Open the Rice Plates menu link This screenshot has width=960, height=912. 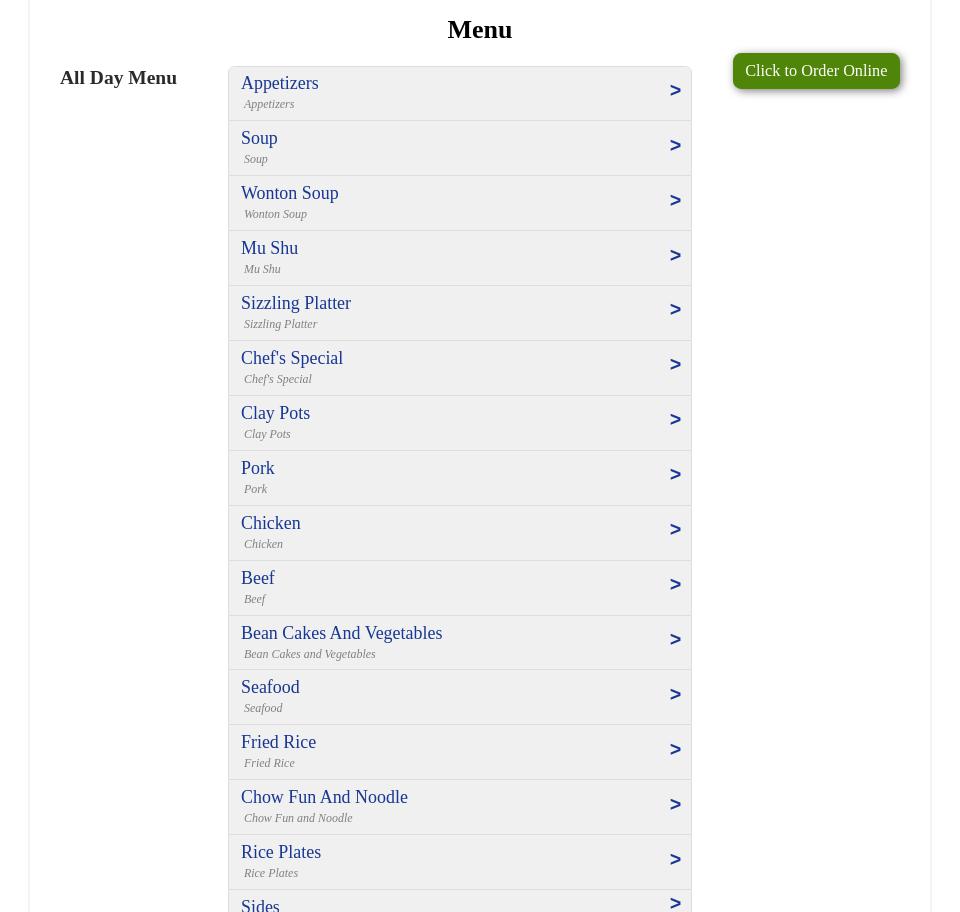coord(281,852)
